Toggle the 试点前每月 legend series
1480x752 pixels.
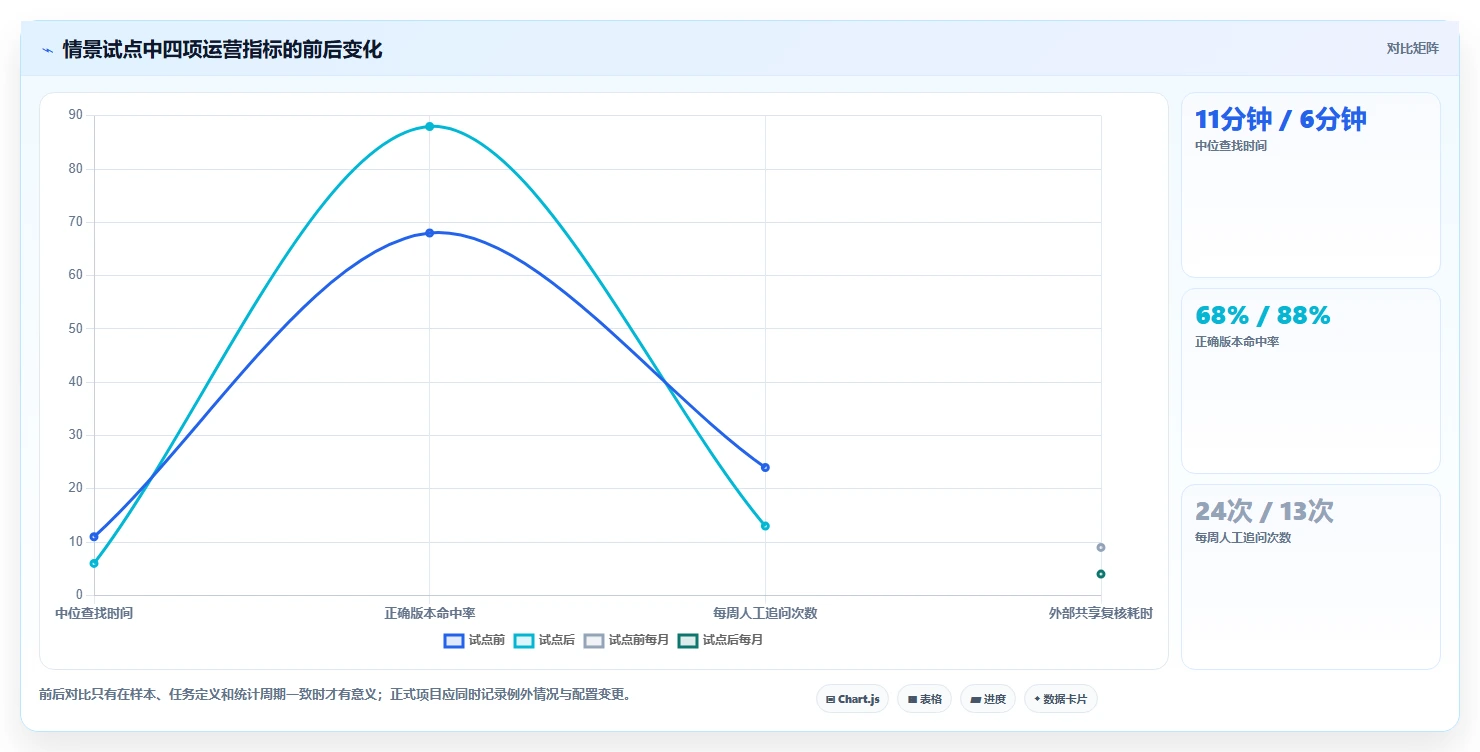[626, 640]
